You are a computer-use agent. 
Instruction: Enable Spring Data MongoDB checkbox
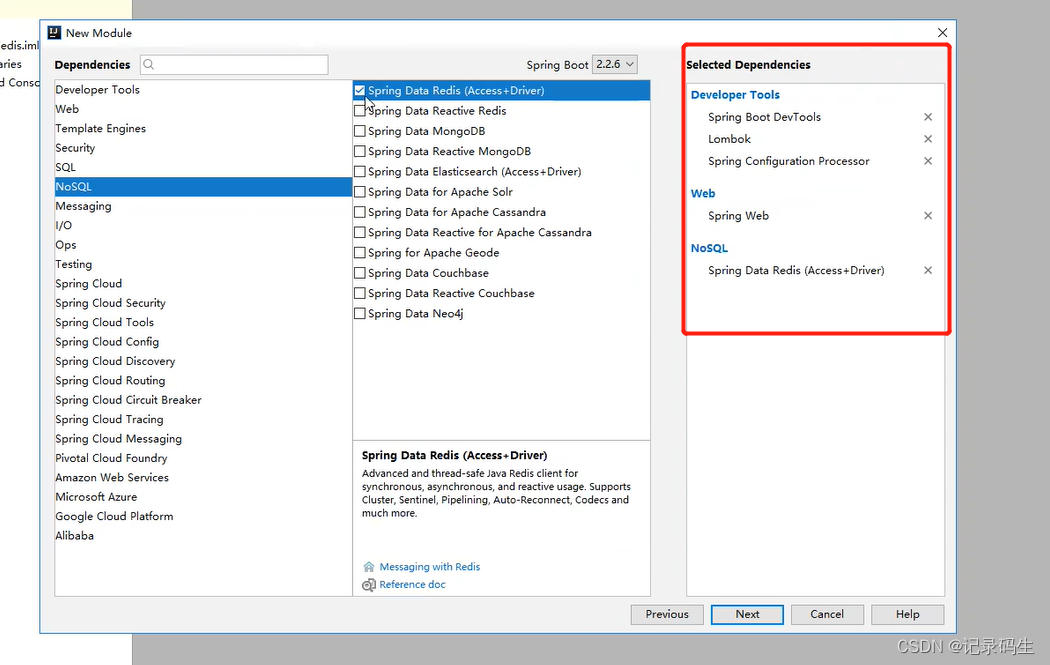(x=360, y=131)
